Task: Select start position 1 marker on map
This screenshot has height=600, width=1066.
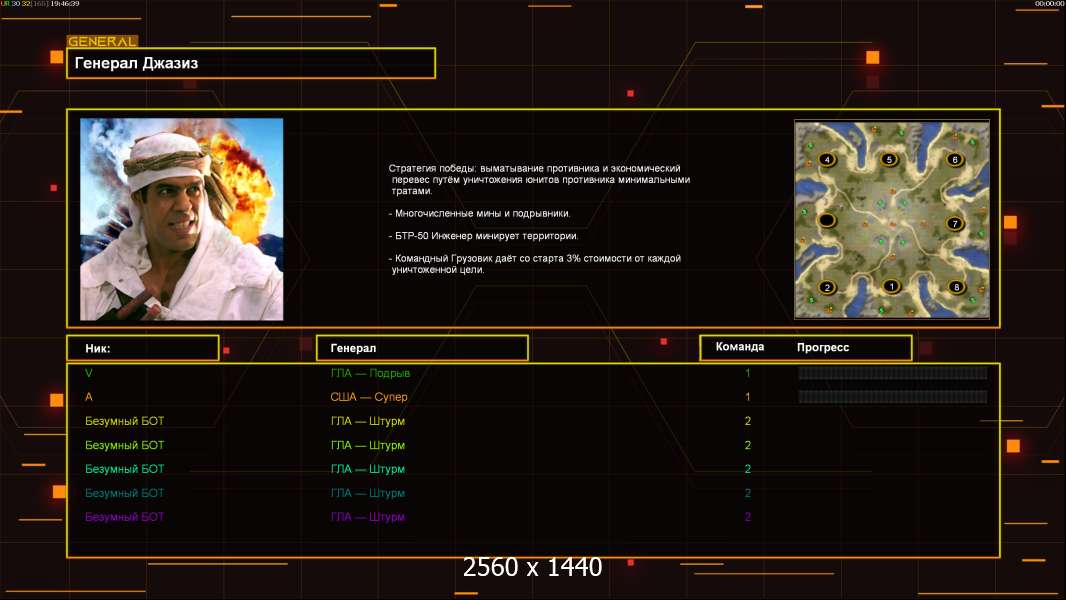Action: coord(892,287)
